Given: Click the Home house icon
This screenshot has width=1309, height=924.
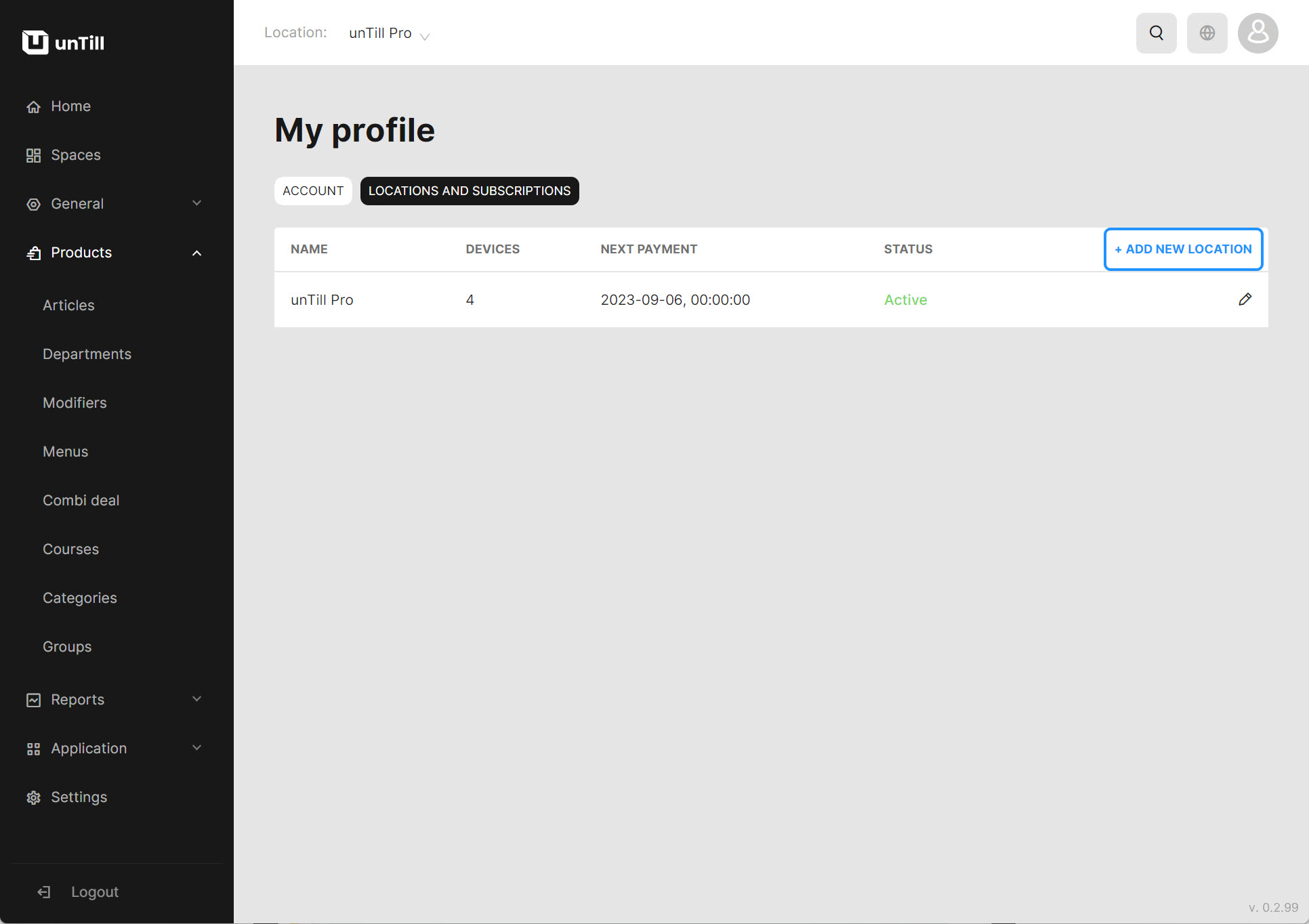Looking at the screenshot, I should pos(33,107).
